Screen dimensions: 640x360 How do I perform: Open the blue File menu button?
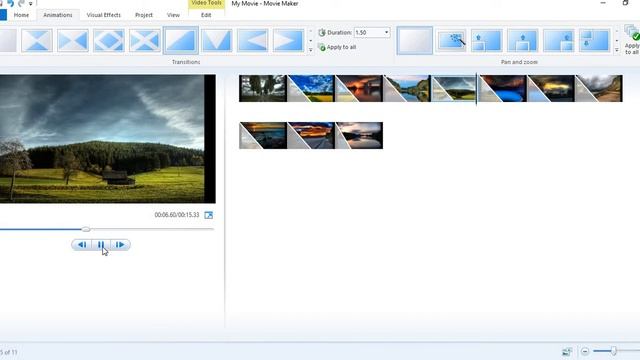tap(3, 15)
